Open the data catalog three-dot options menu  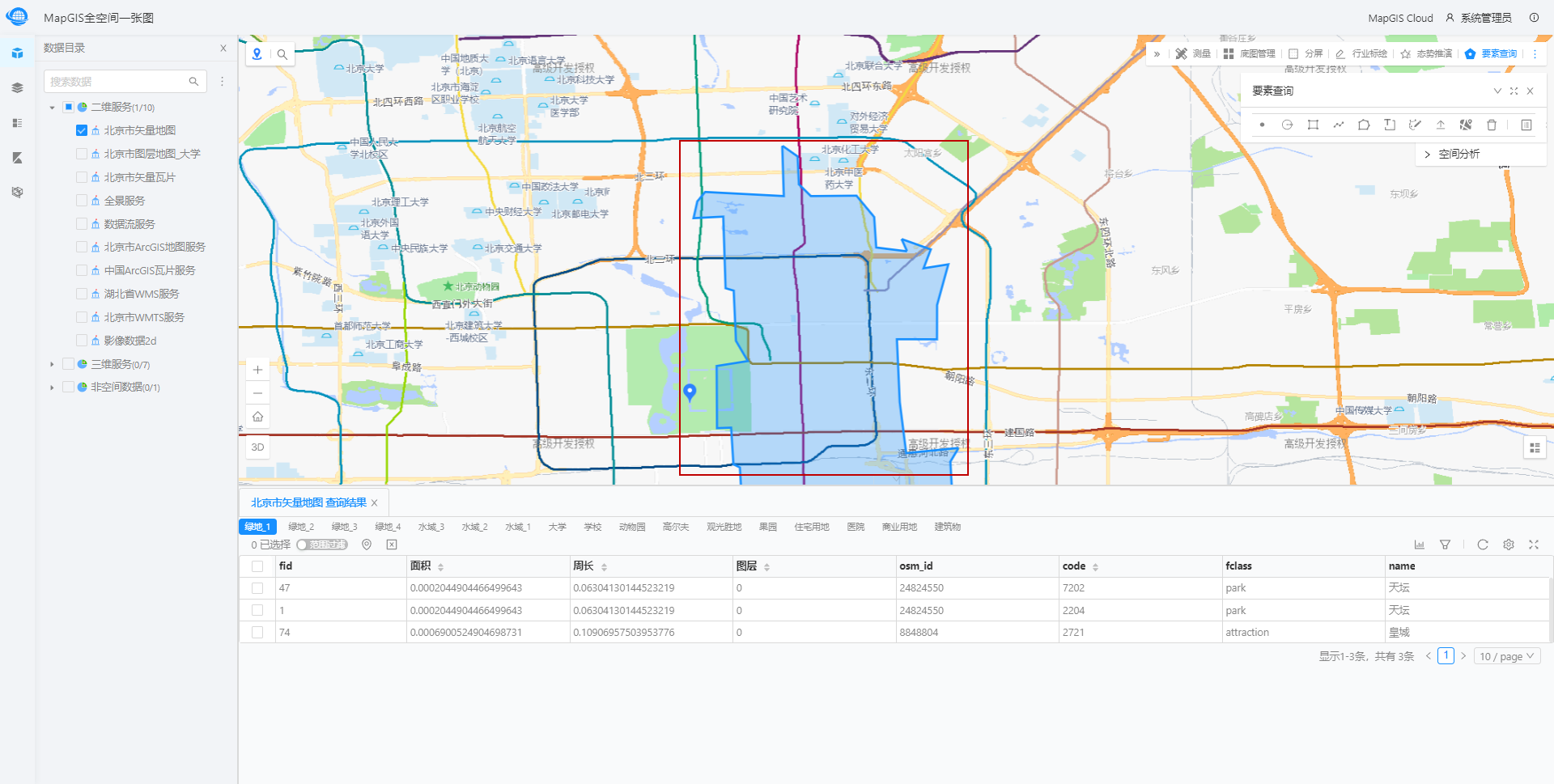click(x=222, y=82)
